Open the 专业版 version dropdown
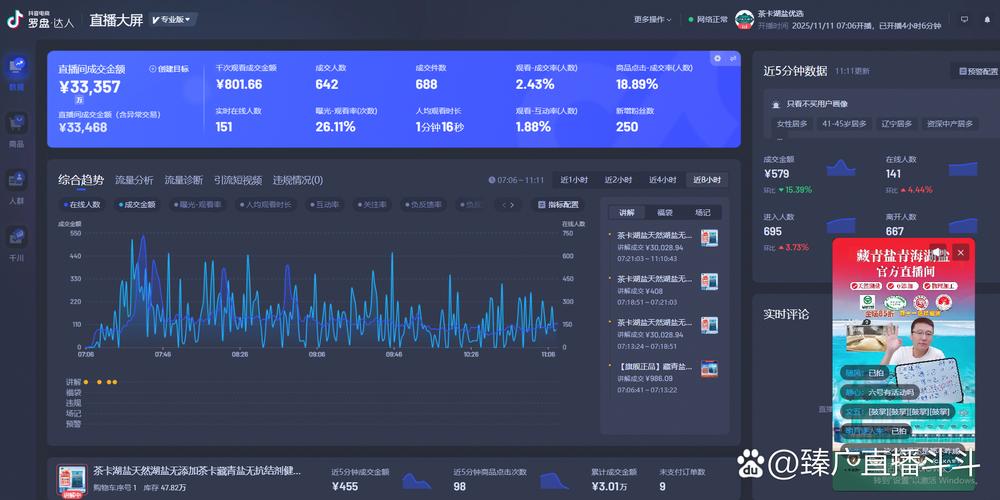The image size is (1000, 500). (172, 20)
